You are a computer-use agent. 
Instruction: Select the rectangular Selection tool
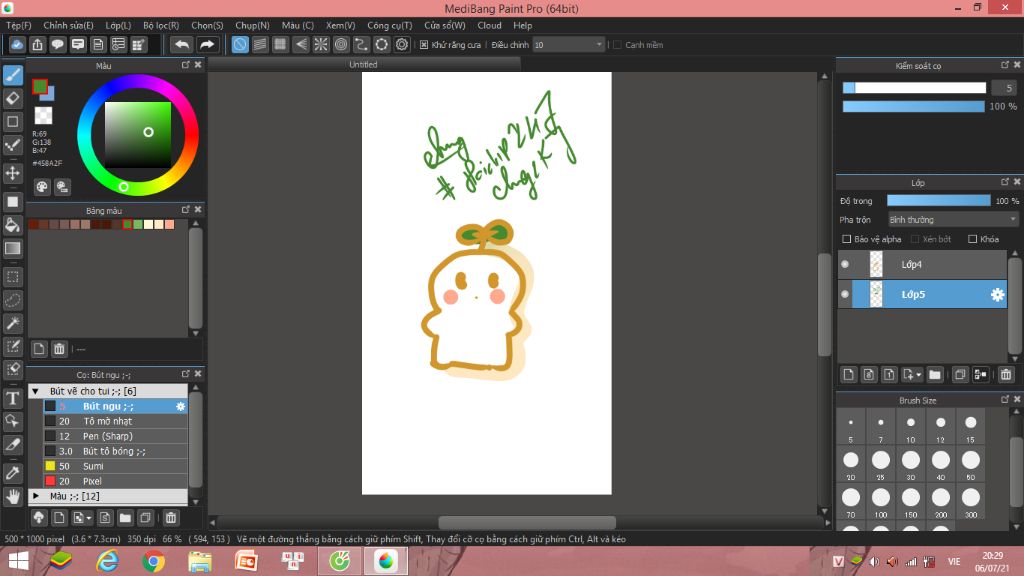[12, 277]
